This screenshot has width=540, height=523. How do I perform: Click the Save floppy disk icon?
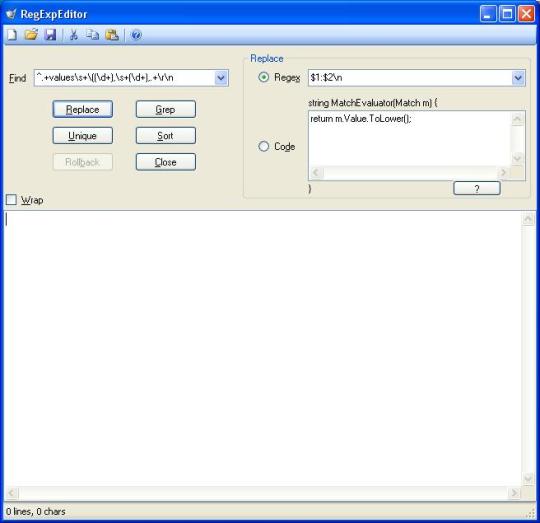(51, 35)
